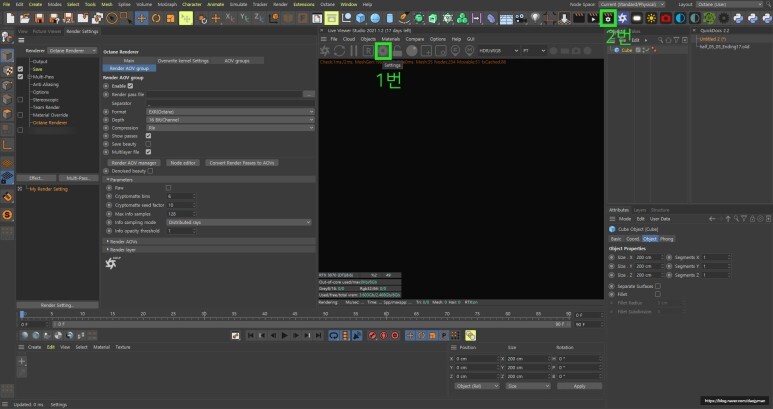Toggle the Raw checkbox under Parameters
The height and width of the screenshot is (409, 773).
click(169, 188)
